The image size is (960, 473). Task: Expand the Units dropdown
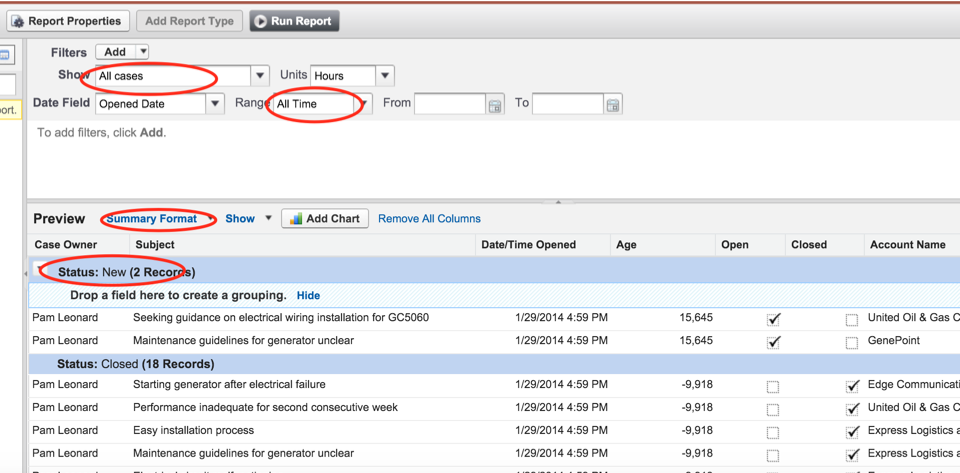click(385, 76)
